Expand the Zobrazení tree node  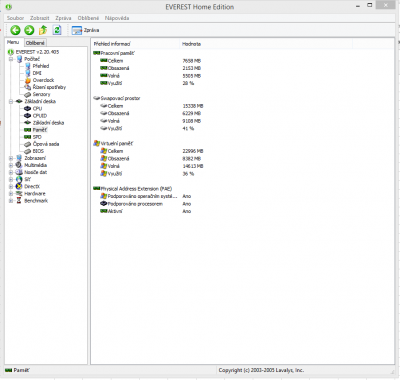click(x=11, y=158)
